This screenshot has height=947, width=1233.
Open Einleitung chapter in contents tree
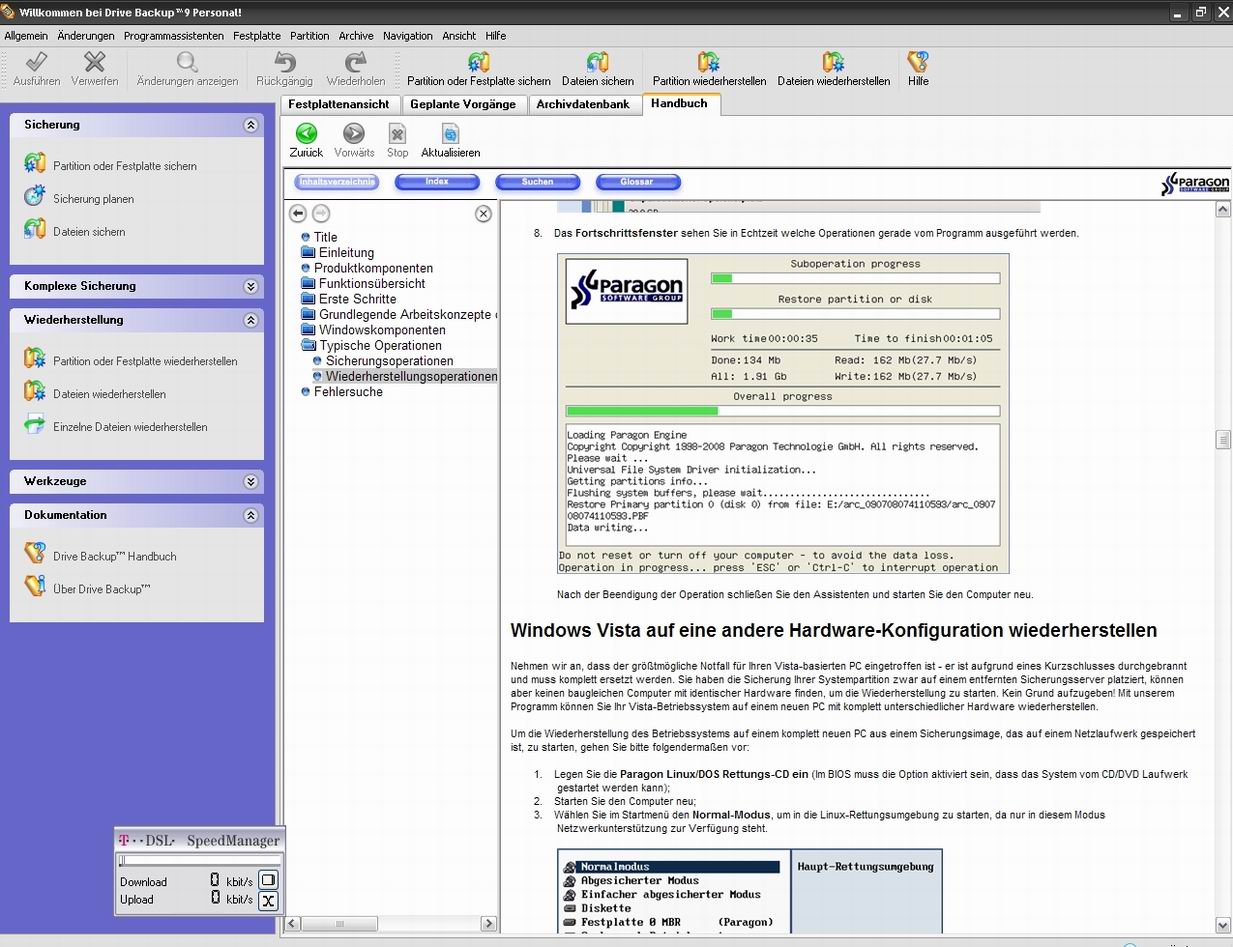click(346, 253)
